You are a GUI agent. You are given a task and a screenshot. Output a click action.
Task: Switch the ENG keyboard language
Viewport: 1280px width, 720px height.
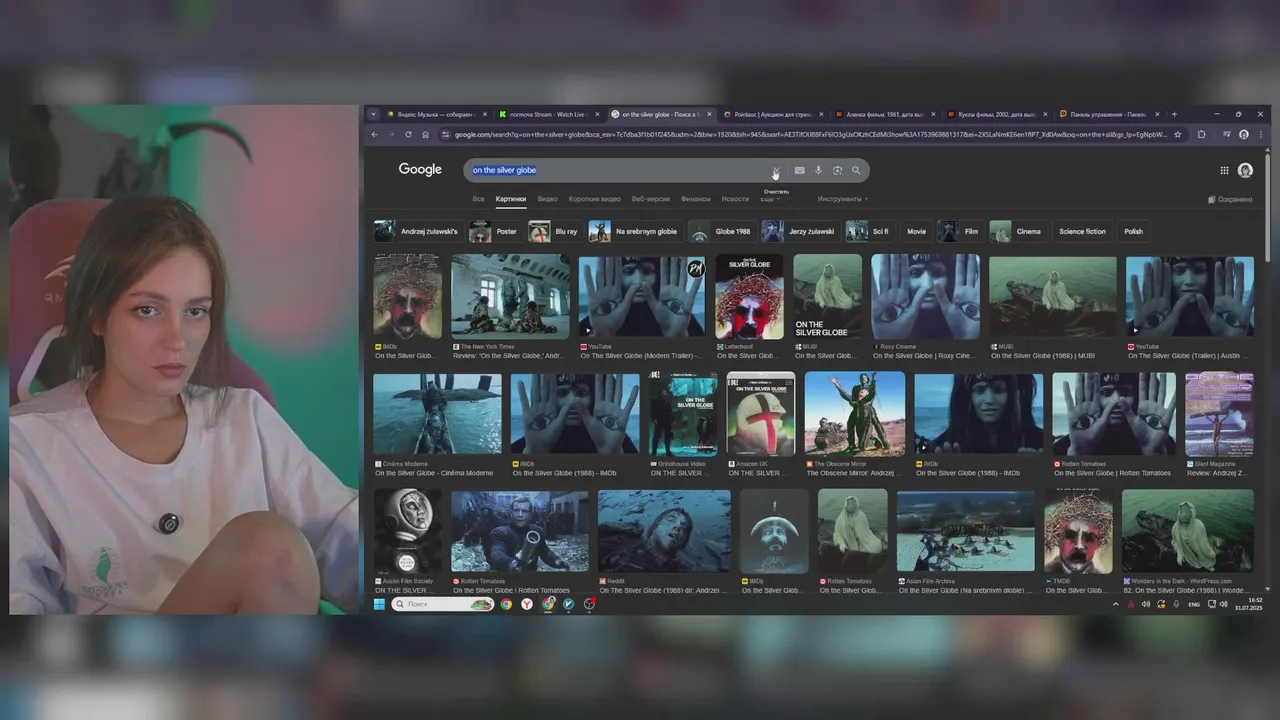(1194, 604)
